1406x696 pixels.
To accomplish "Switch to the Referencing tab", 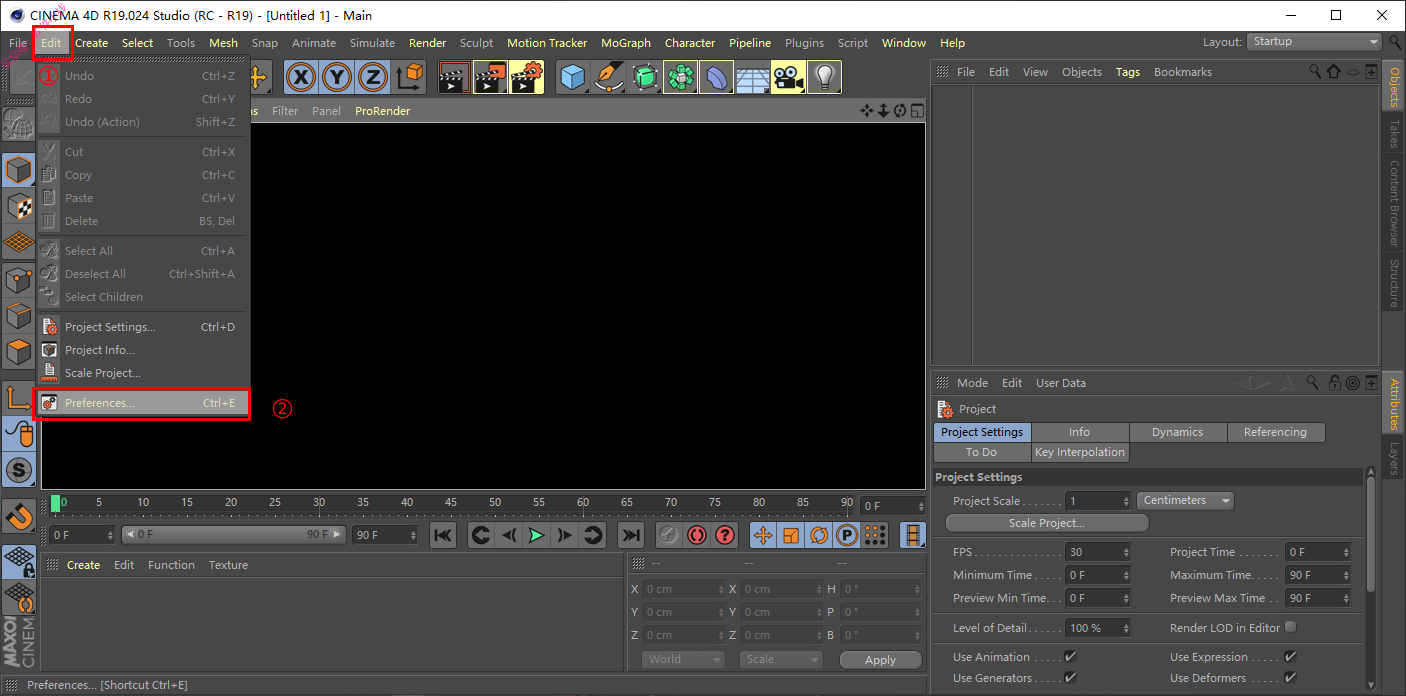I will tap(1275, 432).
